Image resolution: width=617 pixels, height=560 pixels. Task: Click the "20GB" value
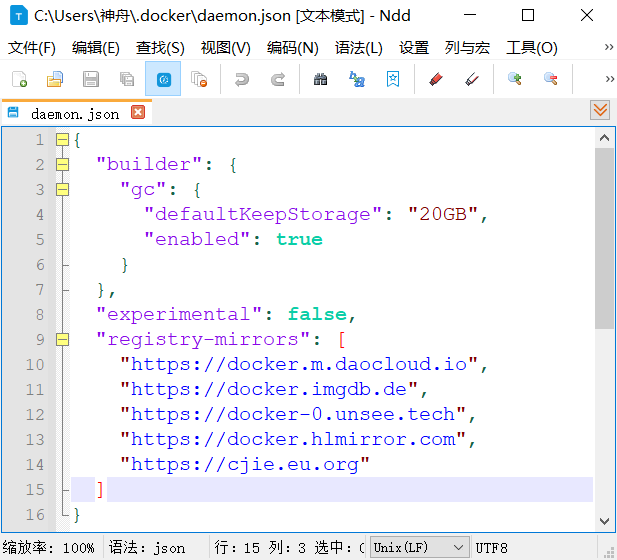coord(443,214)
